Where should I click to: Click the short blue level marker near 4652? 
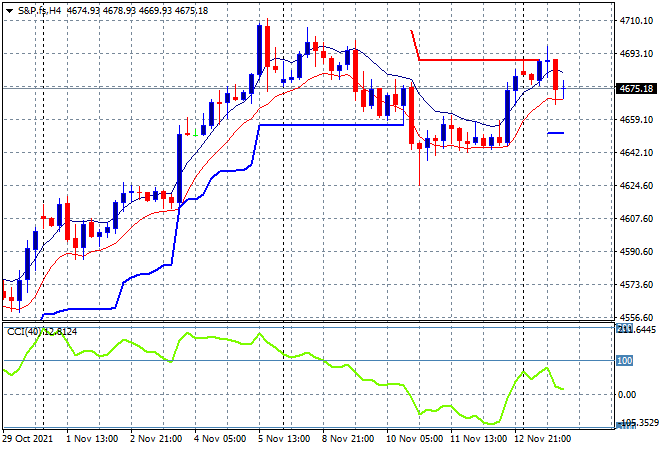point(556,133)
